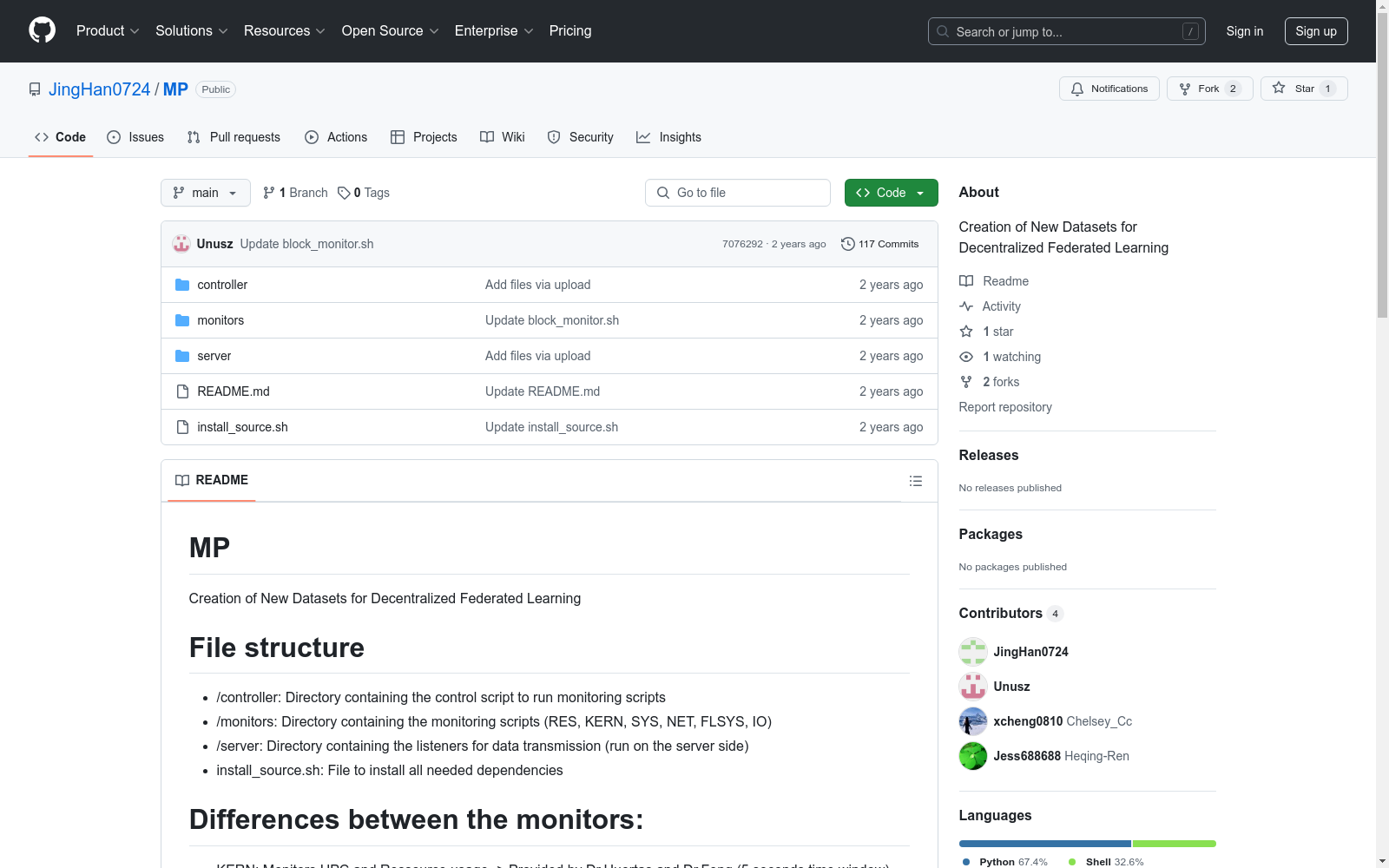Image resolution: width=1389 pixels, height=868 pixels.
Task: Open the GitHub home logo
Action: click(x=42, y=30)
